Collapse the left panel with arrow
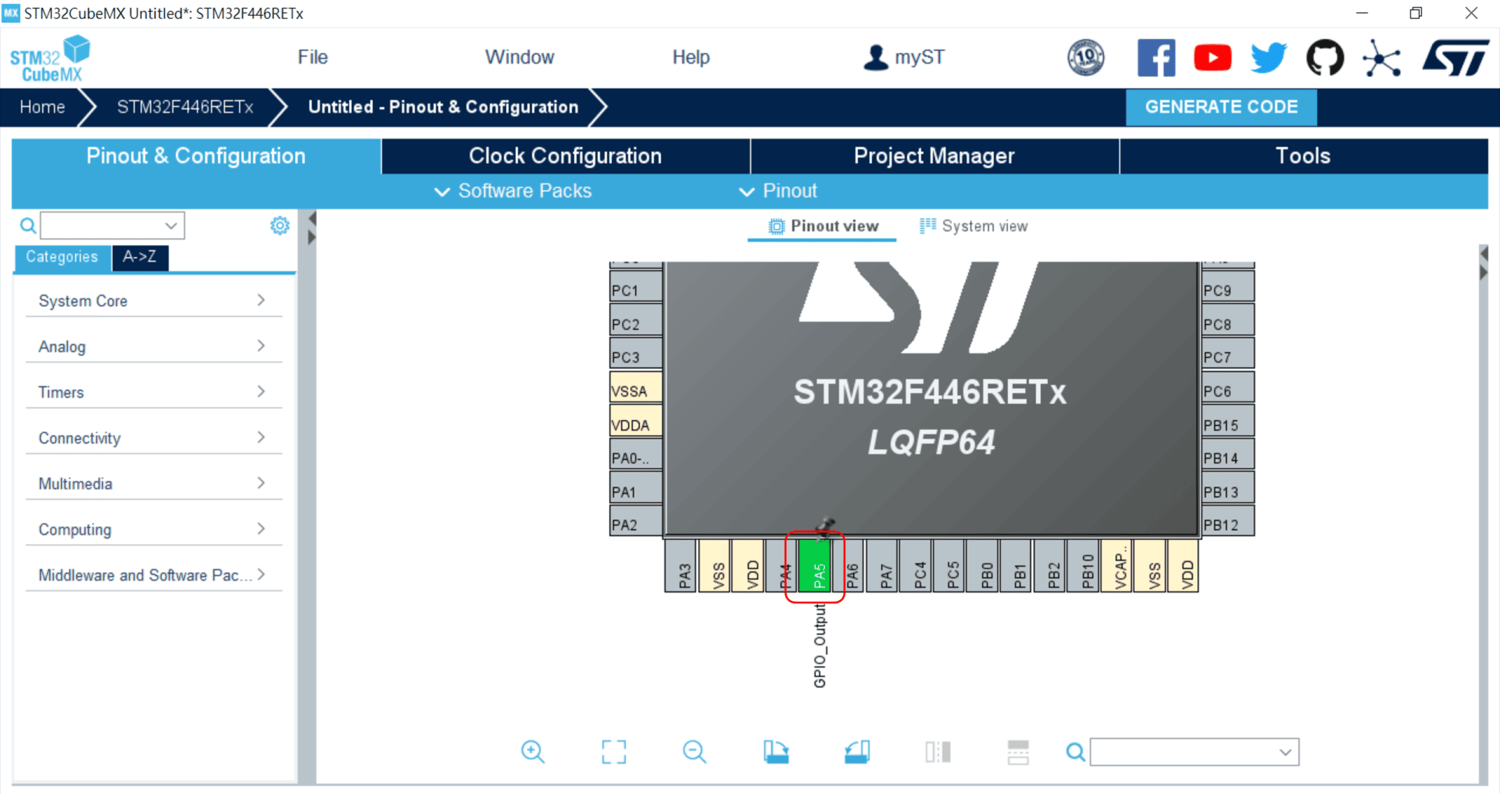 [312, 218]
